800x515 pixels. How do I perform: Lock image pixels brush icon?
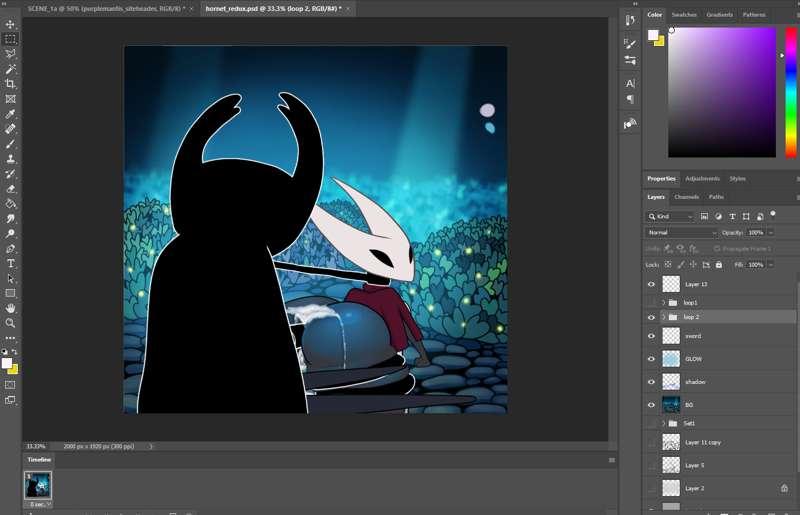pos(681,264)
